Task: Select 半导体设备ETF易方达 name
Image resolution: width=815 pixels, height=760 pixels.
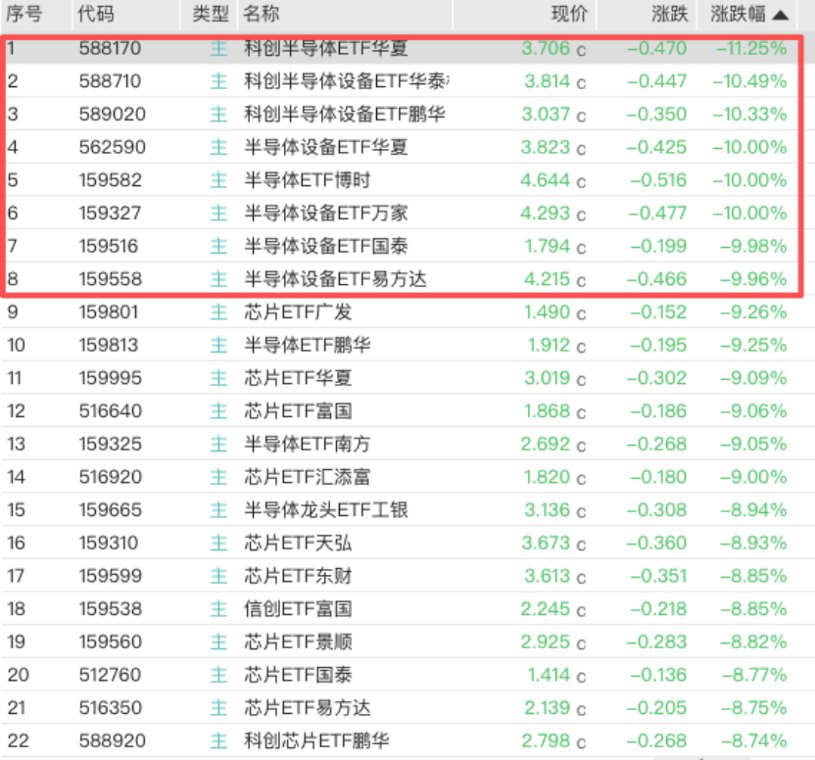Action: click(x=335, y=279)
